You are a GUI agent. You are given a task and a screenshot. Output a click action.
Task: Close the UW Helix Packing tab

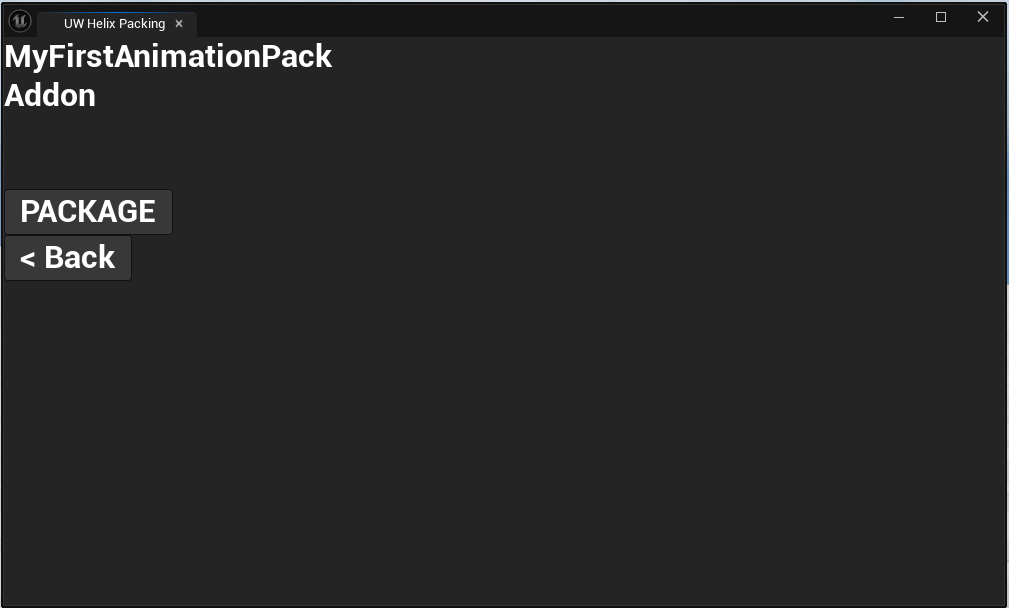(x=179, y=24)
